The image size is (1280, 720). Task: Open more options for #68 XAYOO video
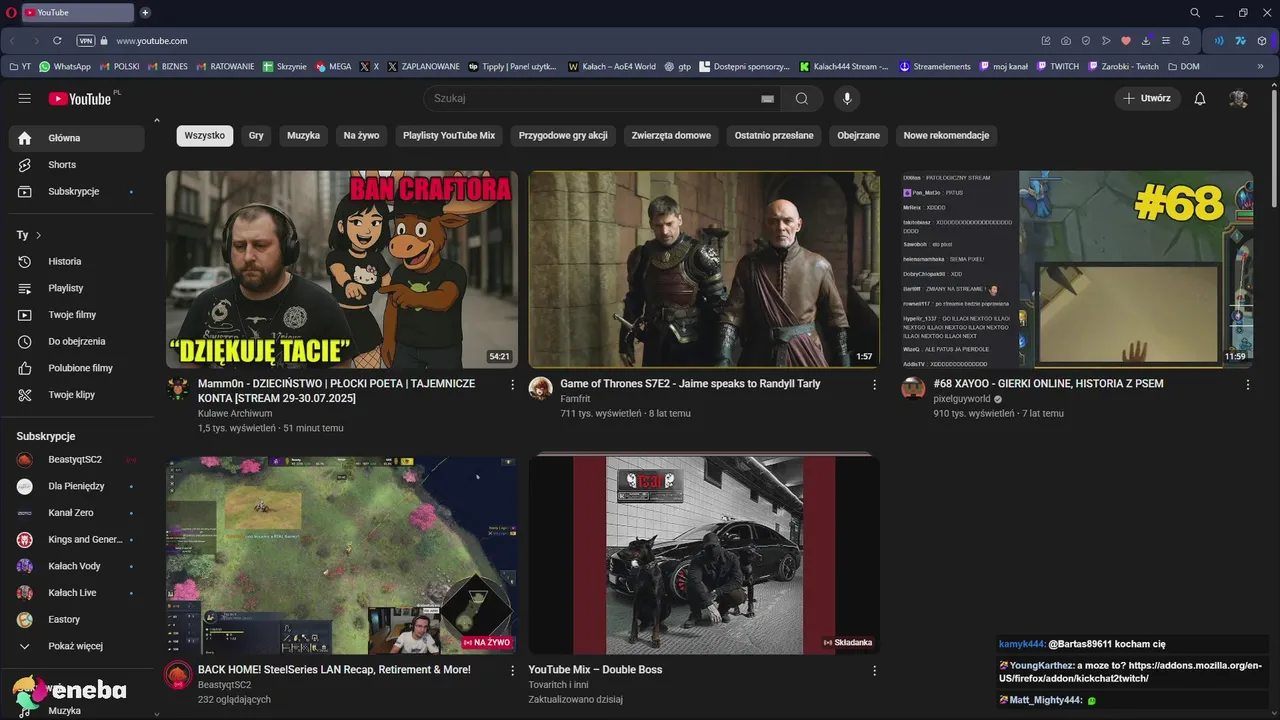pyautogui.click(x=1248, y=385)
